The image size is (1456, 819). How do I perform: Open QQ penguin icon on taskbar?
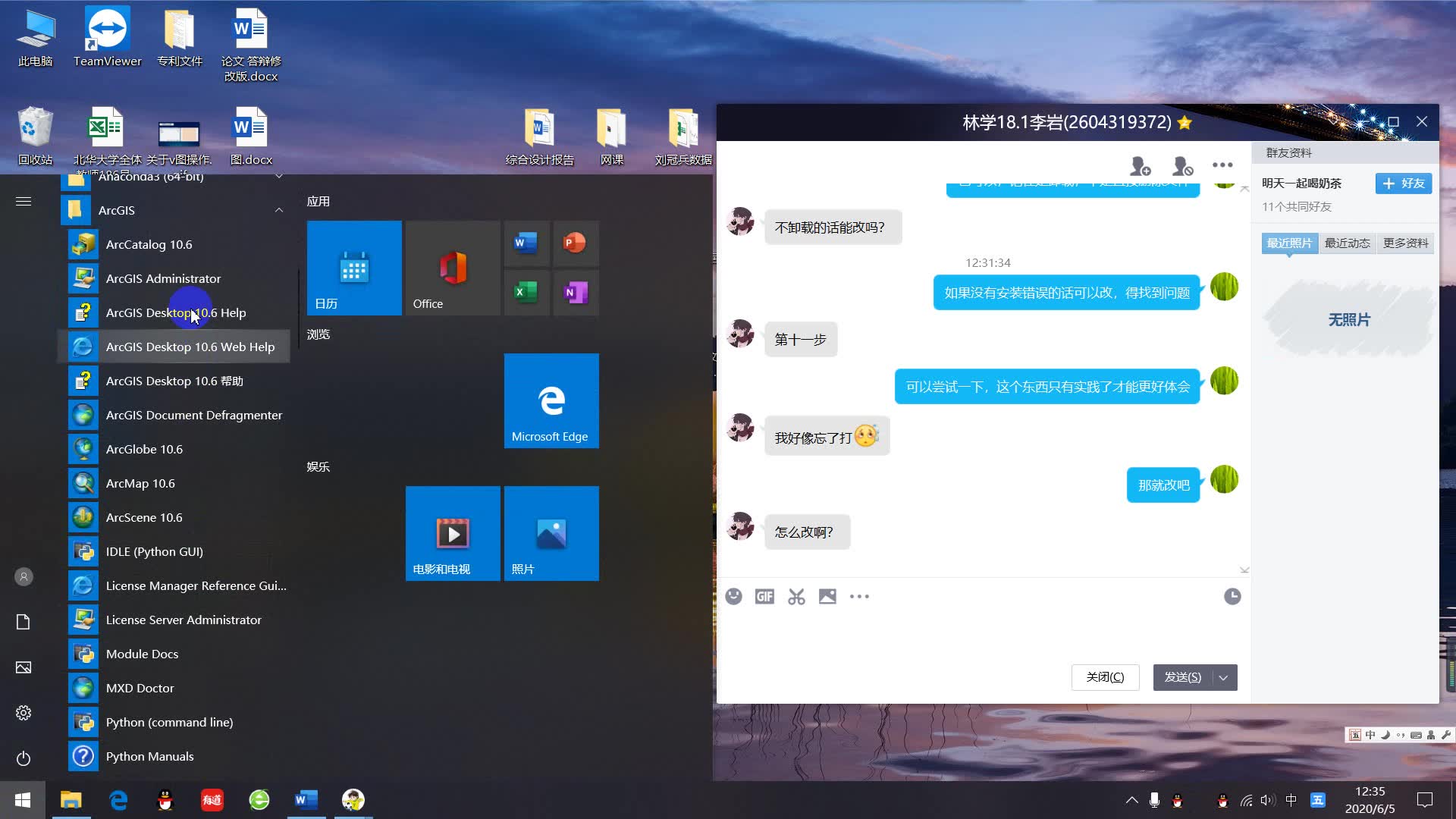(165, 800)
